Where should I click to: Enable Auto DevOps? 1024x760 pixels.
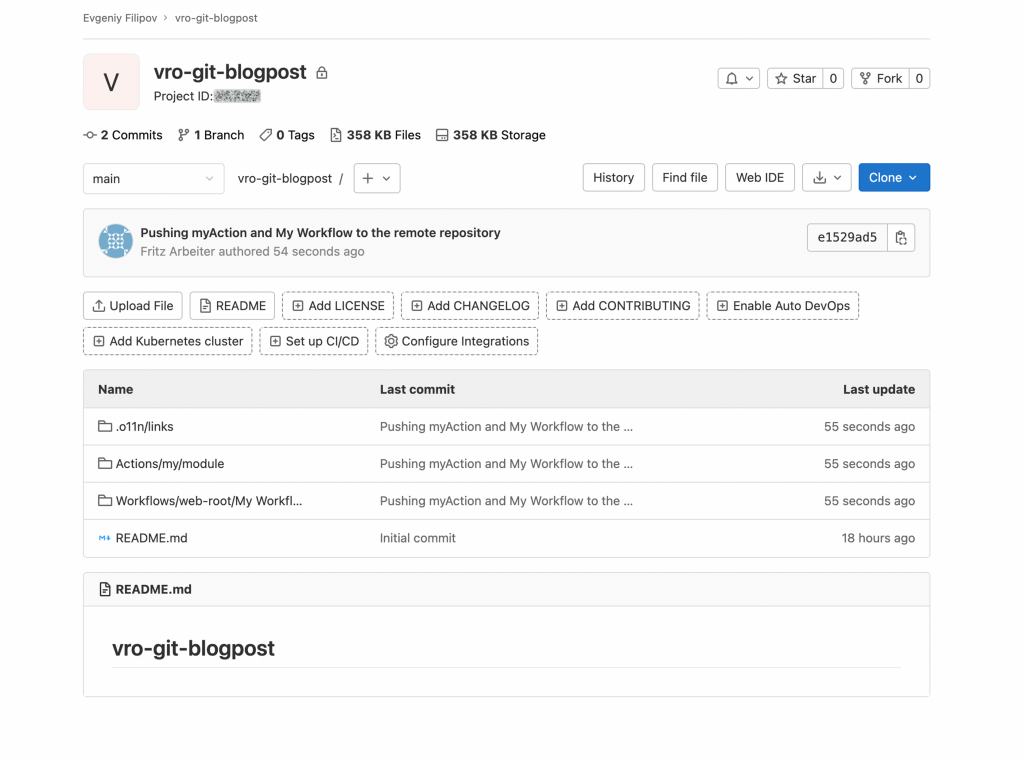pos(782,306)
